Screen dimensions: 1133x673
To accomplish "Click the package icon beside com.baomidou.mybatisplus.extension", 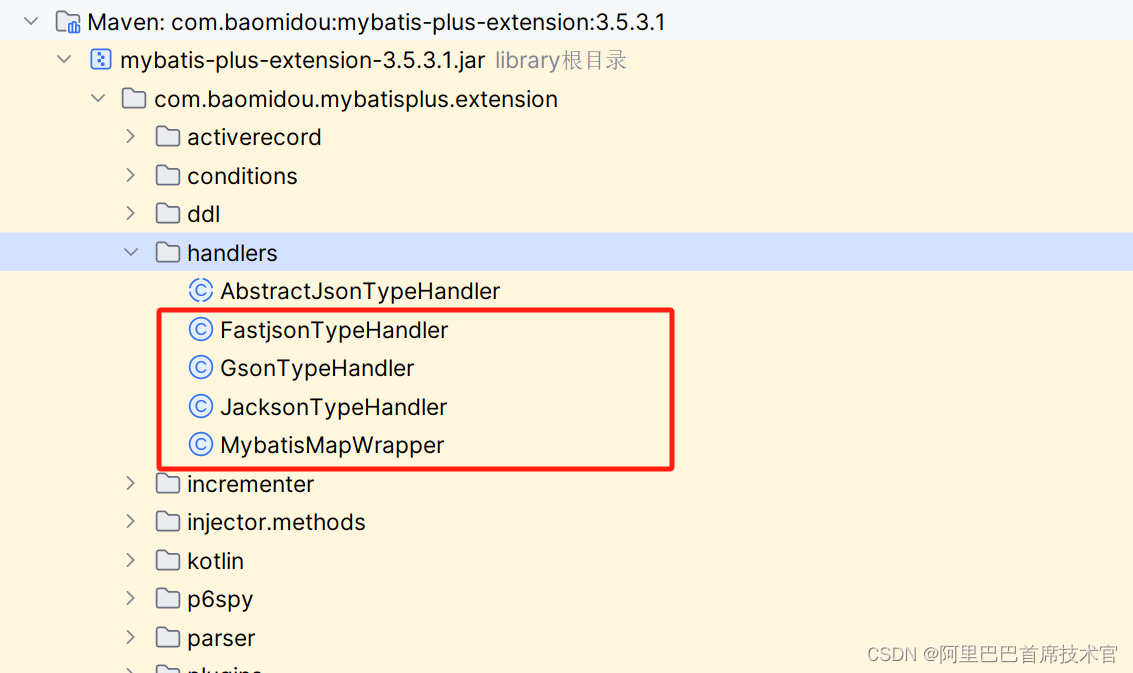I will pyautogui.click(x=134, y=98).
